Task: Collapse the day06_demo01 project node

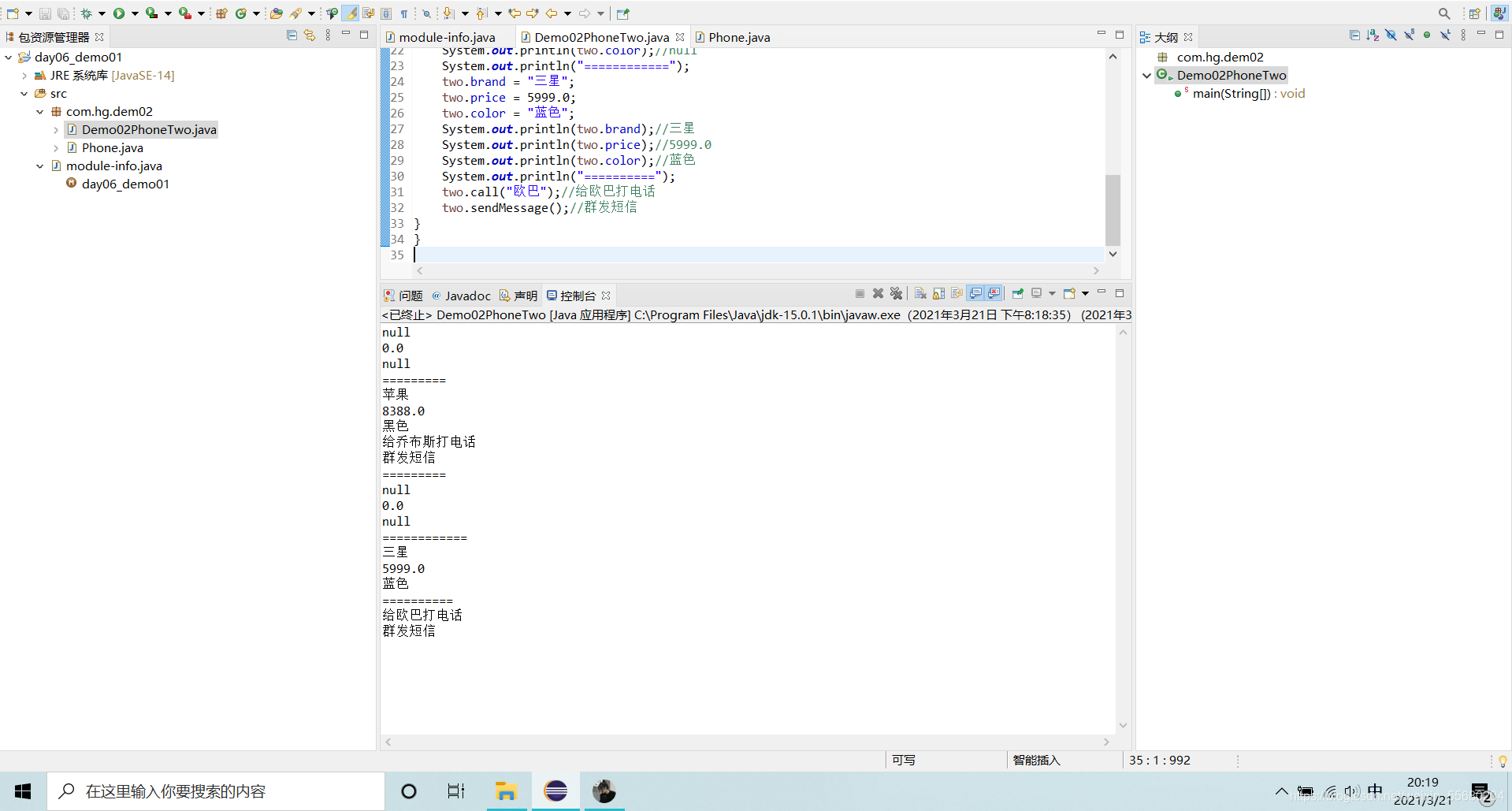Action: 9,57
